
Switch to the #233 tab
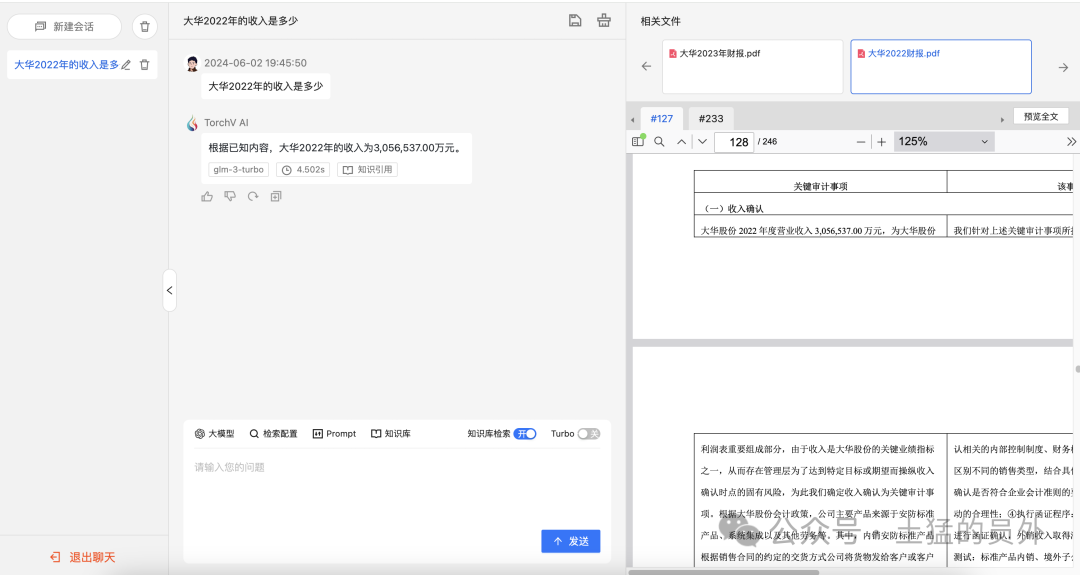(x=711, y=118)
